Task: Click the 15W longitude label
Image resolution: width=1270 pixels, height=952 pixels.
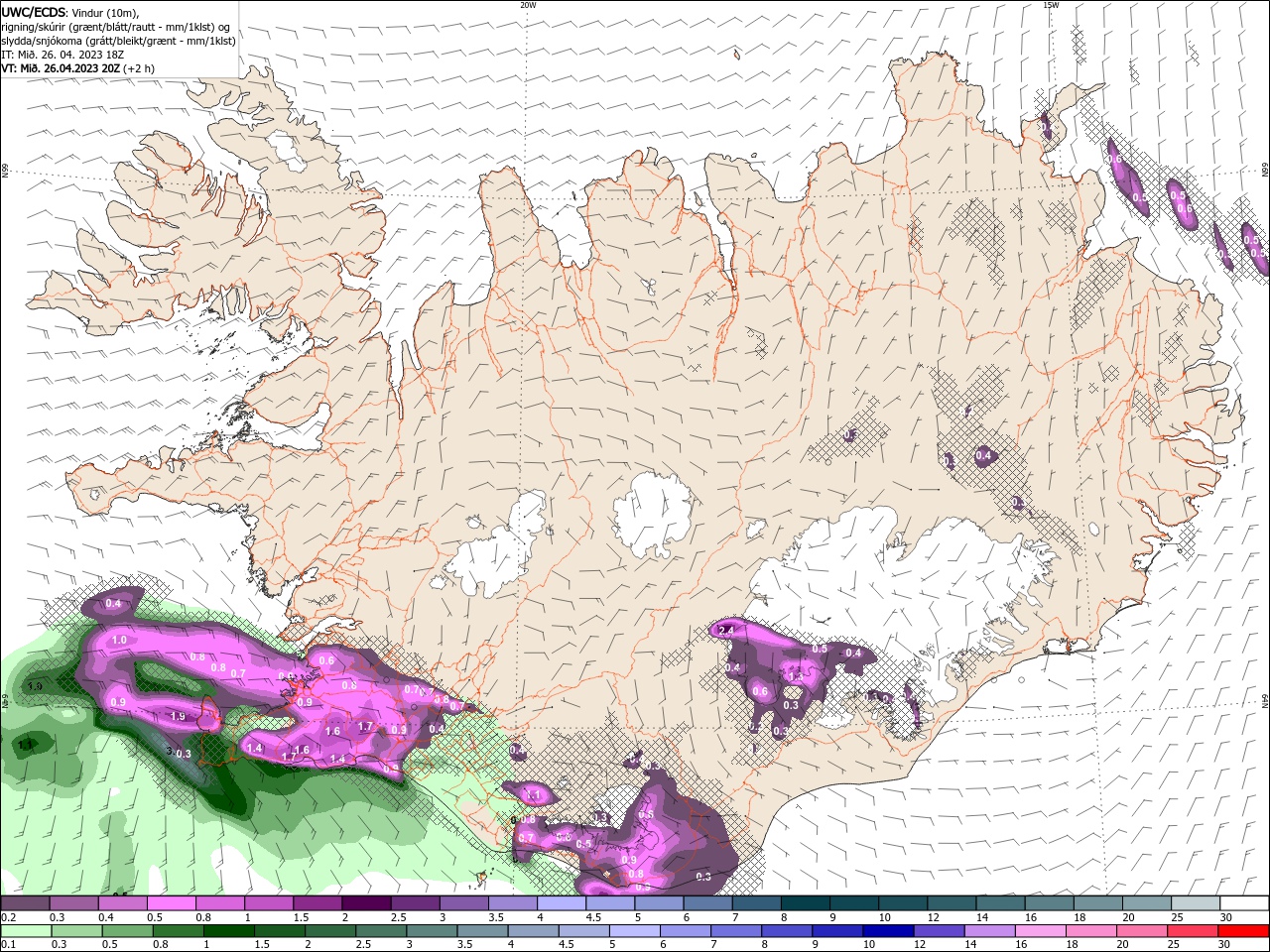Action: (1051, 5)
